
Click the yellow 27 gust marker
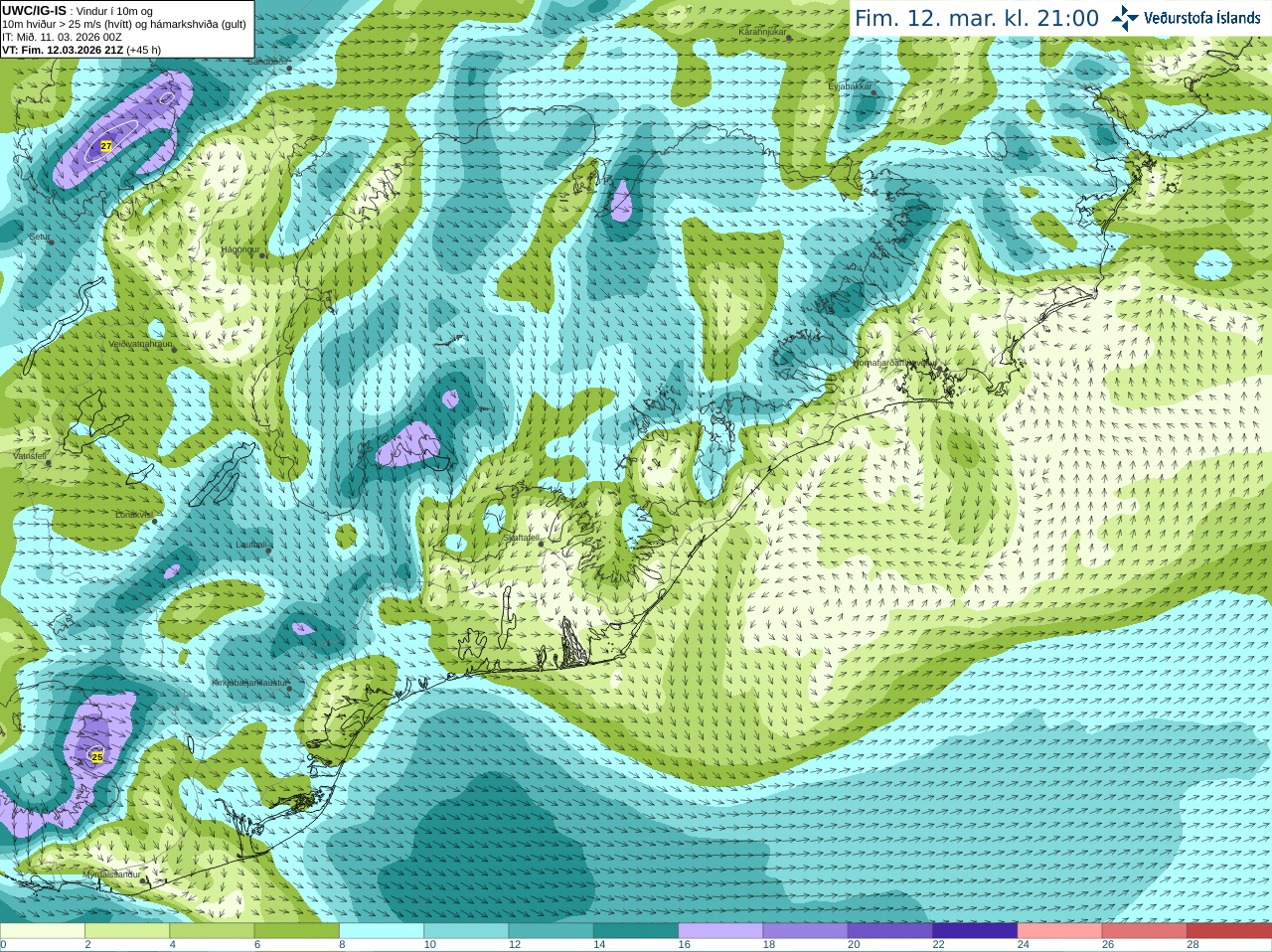(x=106, y=146)
